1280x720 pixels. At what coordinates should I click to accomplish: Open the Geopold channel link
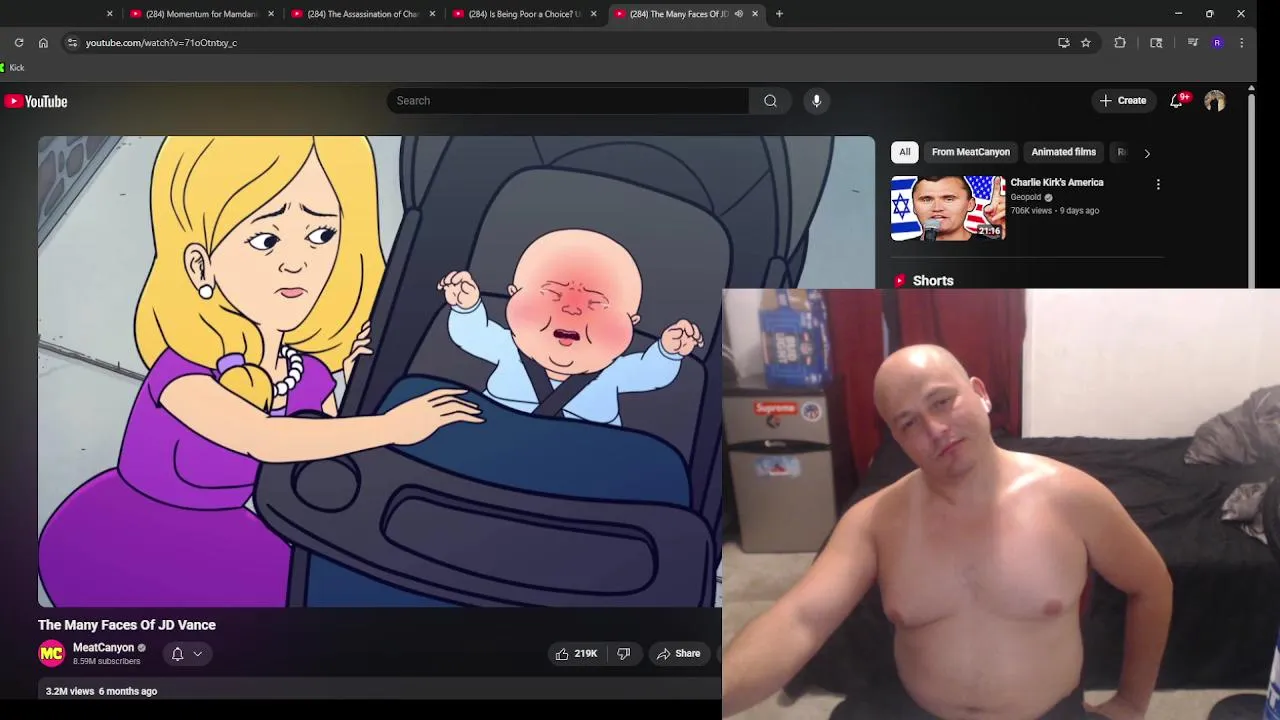tap(1026, 197)
